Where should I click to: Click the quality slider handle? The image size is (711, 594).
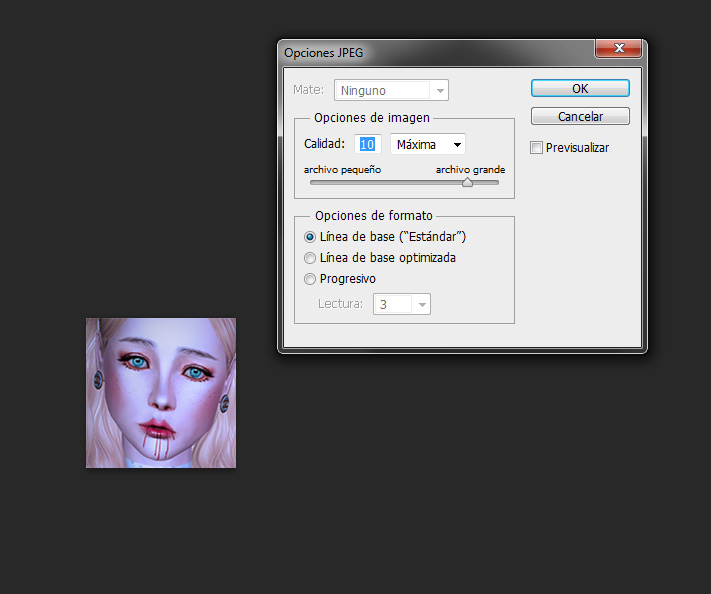pyautogui.click(x=467, y=183)
